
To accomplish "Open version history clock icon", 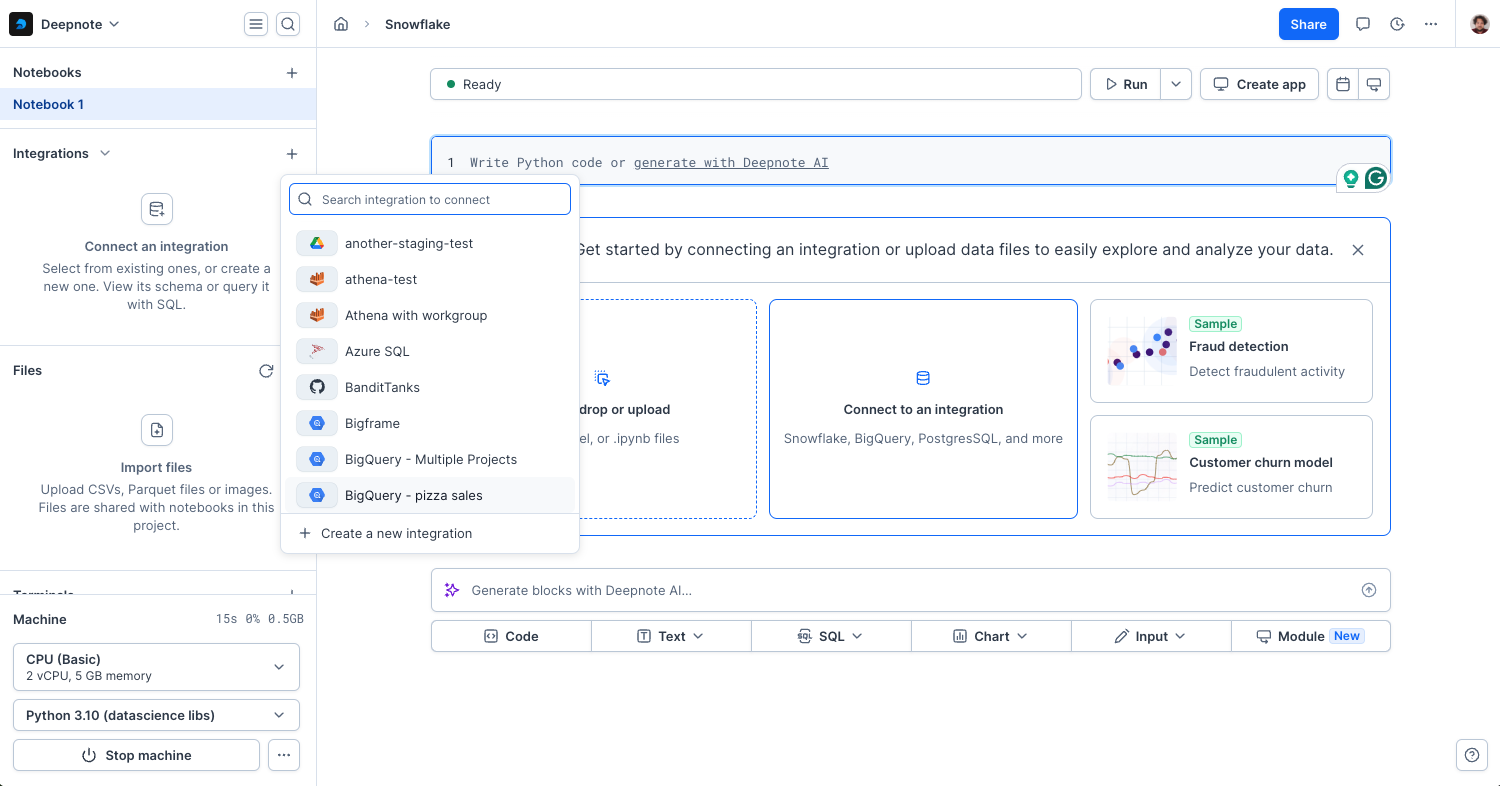I will 1397,24.
